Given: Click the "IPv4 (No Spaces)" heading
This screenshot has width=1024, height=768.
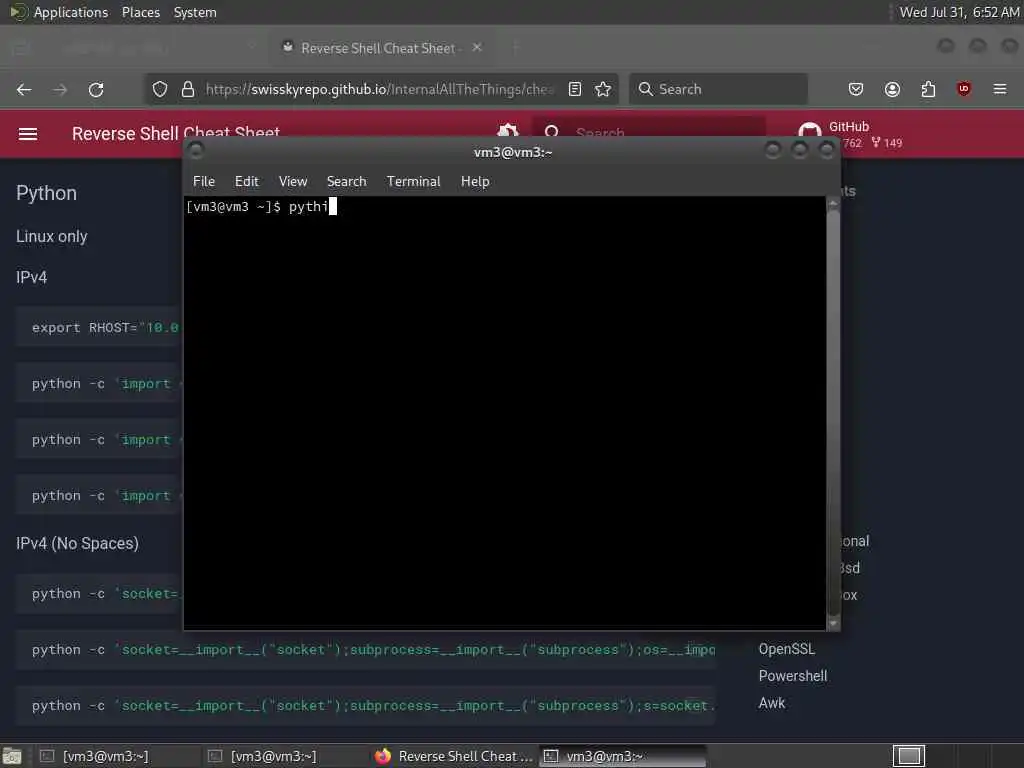Looking at the screenshot, I should tap(77, 543).
